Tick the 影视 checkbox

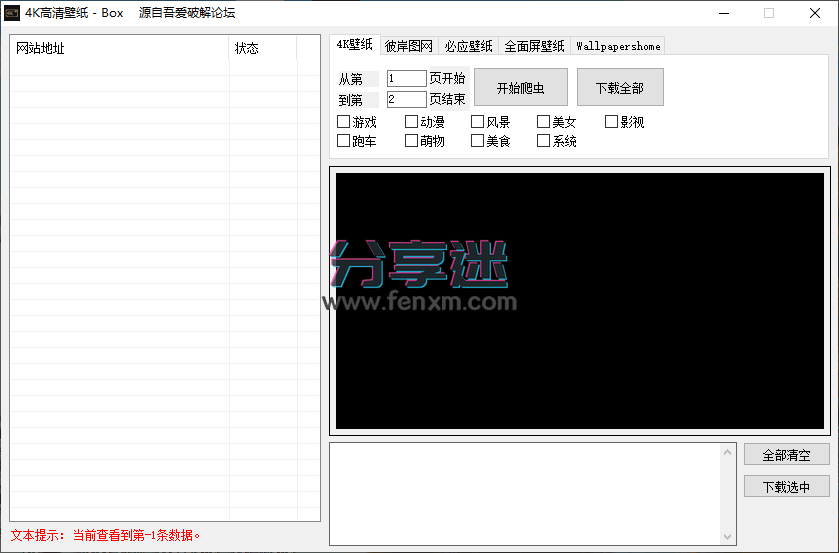[612, 122]
